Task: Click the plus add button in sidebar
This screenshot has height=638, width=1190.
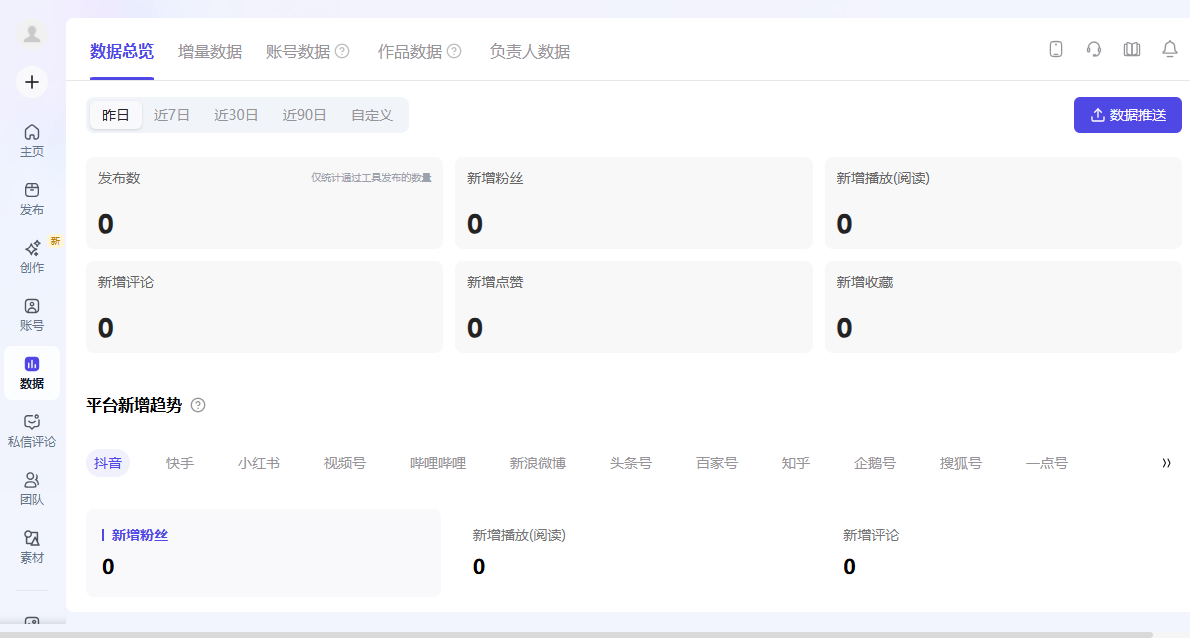Action: (x=32, y=82)
